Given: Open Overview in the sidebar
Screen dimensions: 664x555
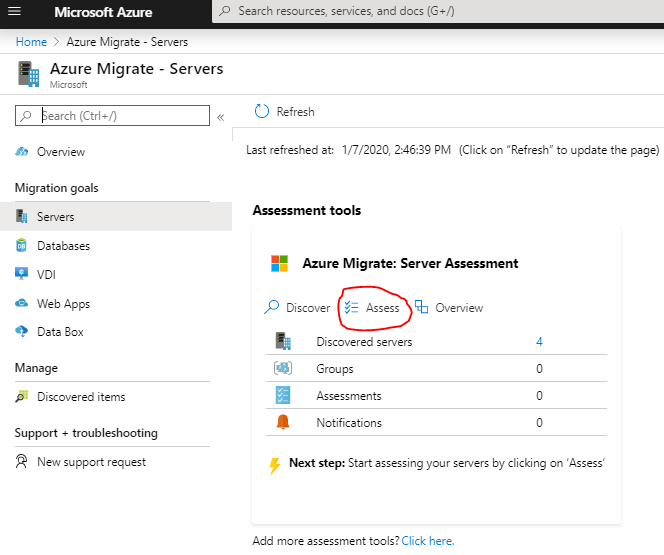Looking at the screenshot, I should click(61, 152).
